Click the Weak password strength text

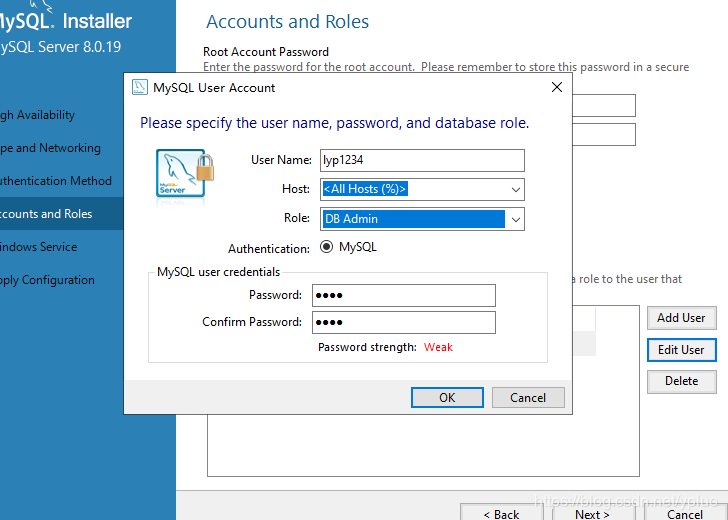(438, 347)
